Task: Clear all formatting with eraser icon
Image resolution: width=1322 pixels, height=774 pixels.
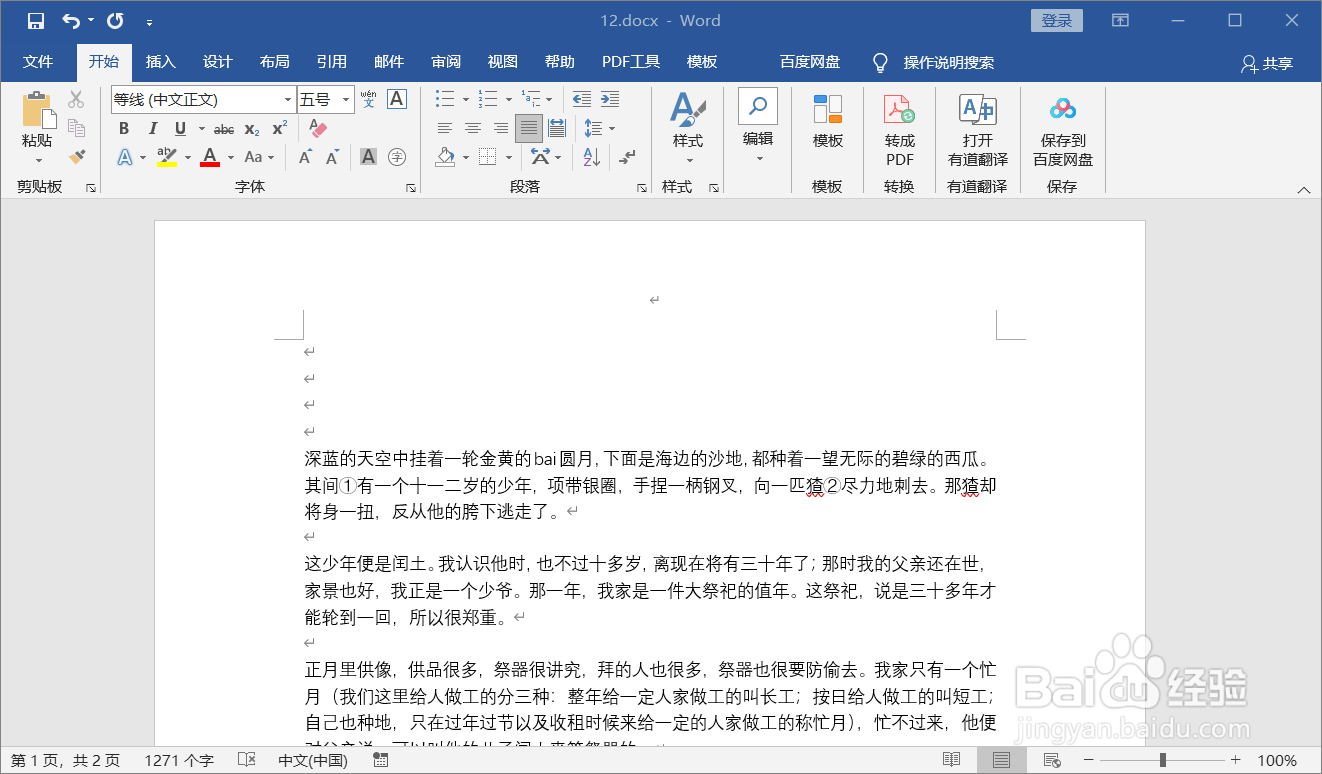Action: point(319,128)
